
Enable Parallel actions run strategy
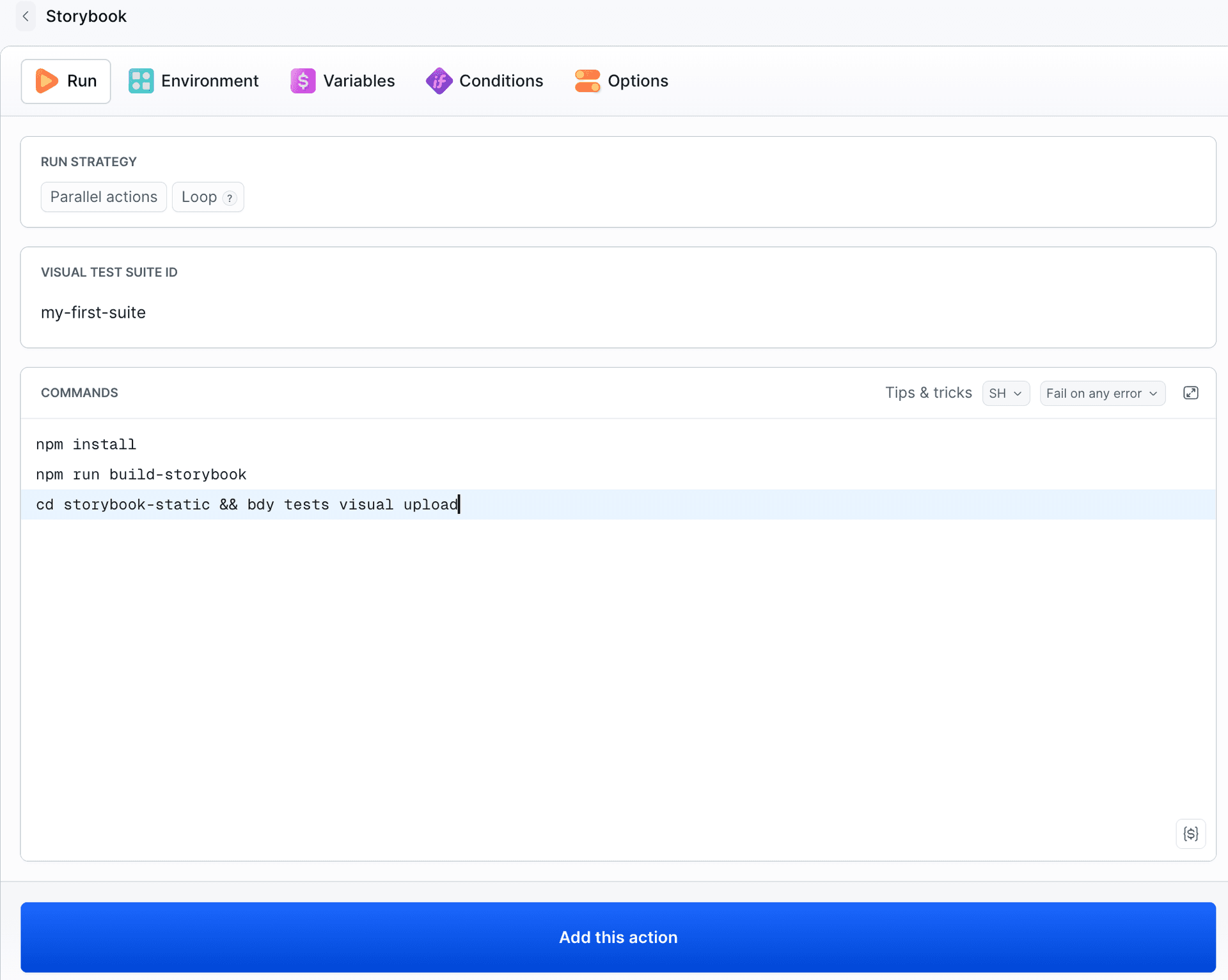tap(104, 197)
